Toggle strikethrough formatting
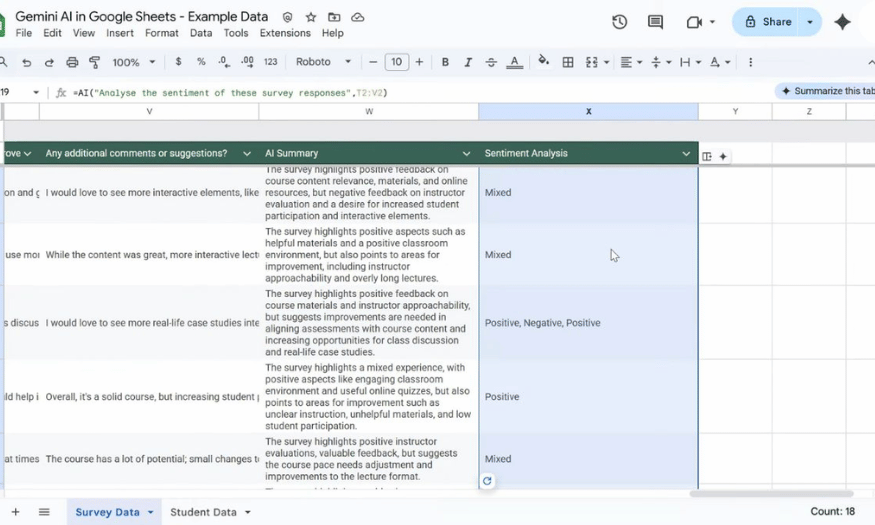Screen dimensions: 875x525 pyautogui.click(x=491, y=62)
